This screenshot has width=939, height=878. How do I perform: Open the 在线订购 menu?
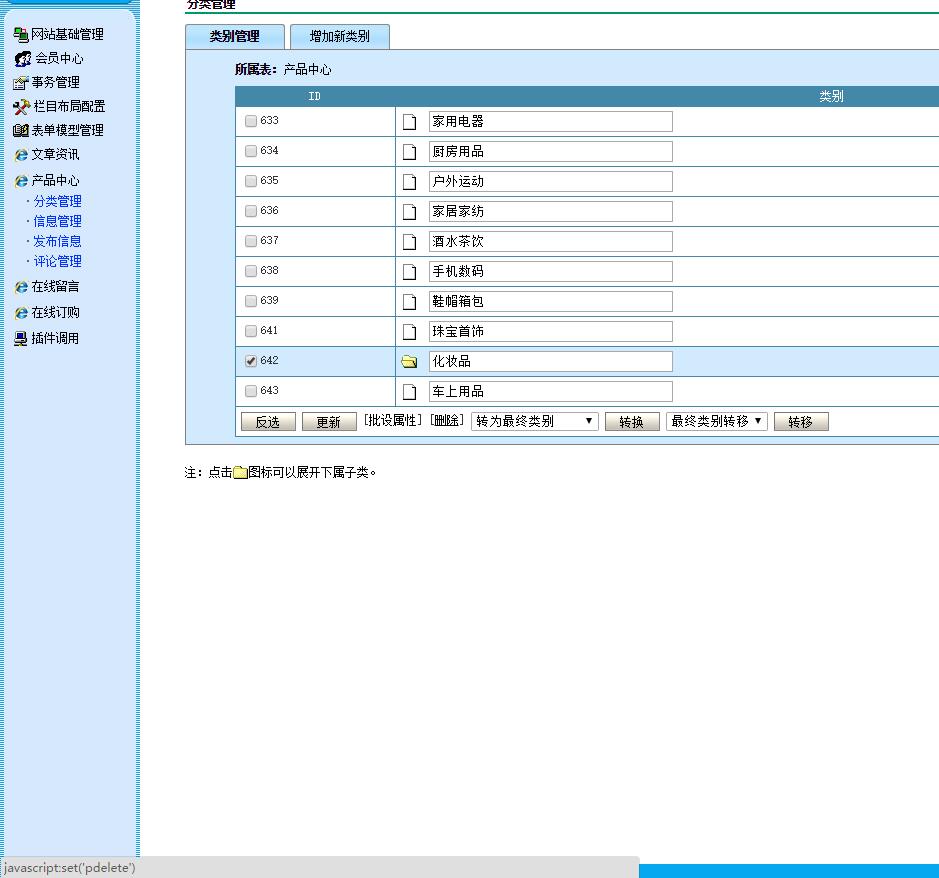pyautogui.click(x=56, y=313)
